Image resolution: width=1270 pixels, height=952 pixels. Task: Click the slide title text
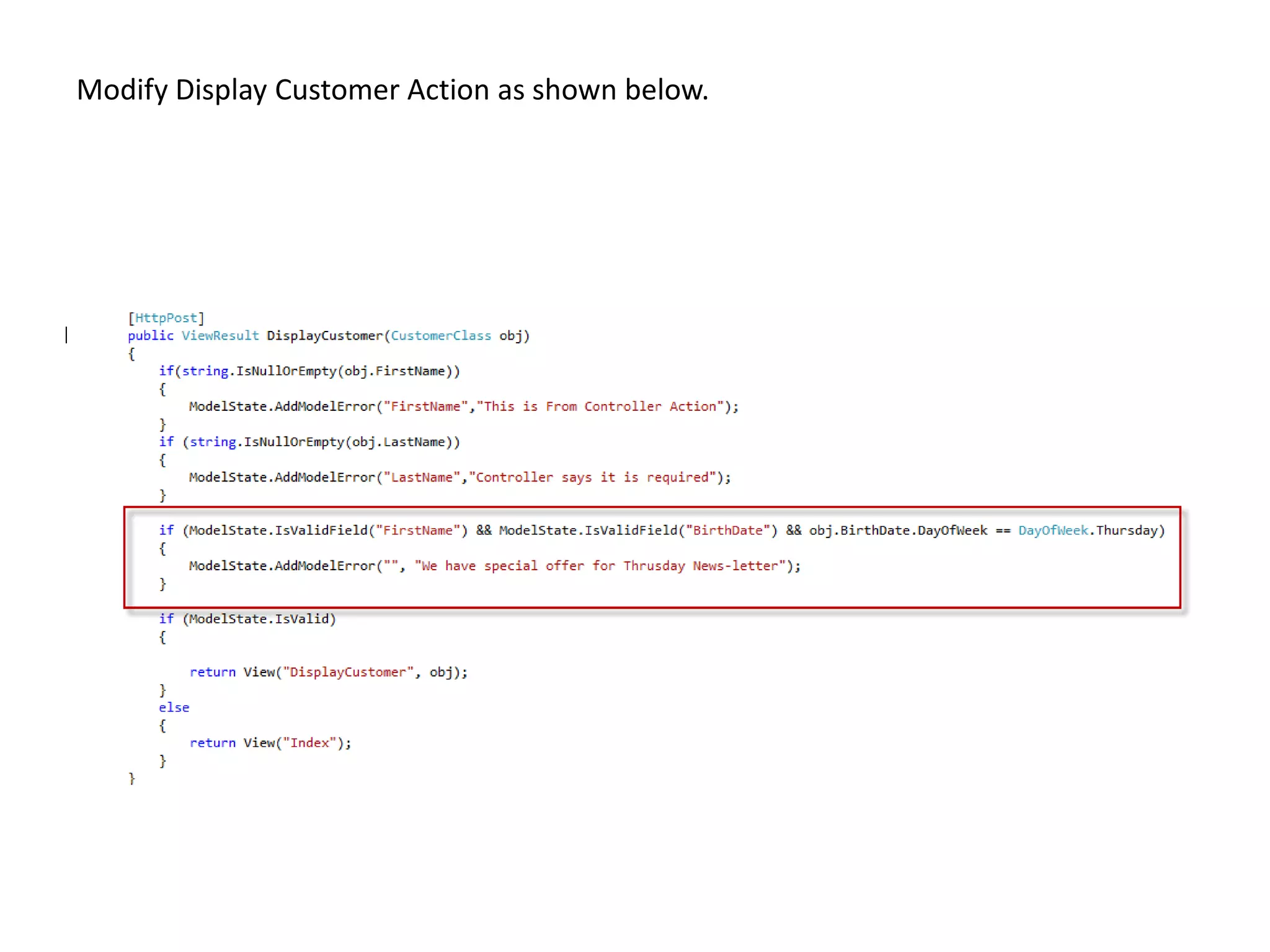[x=392, y=90]
